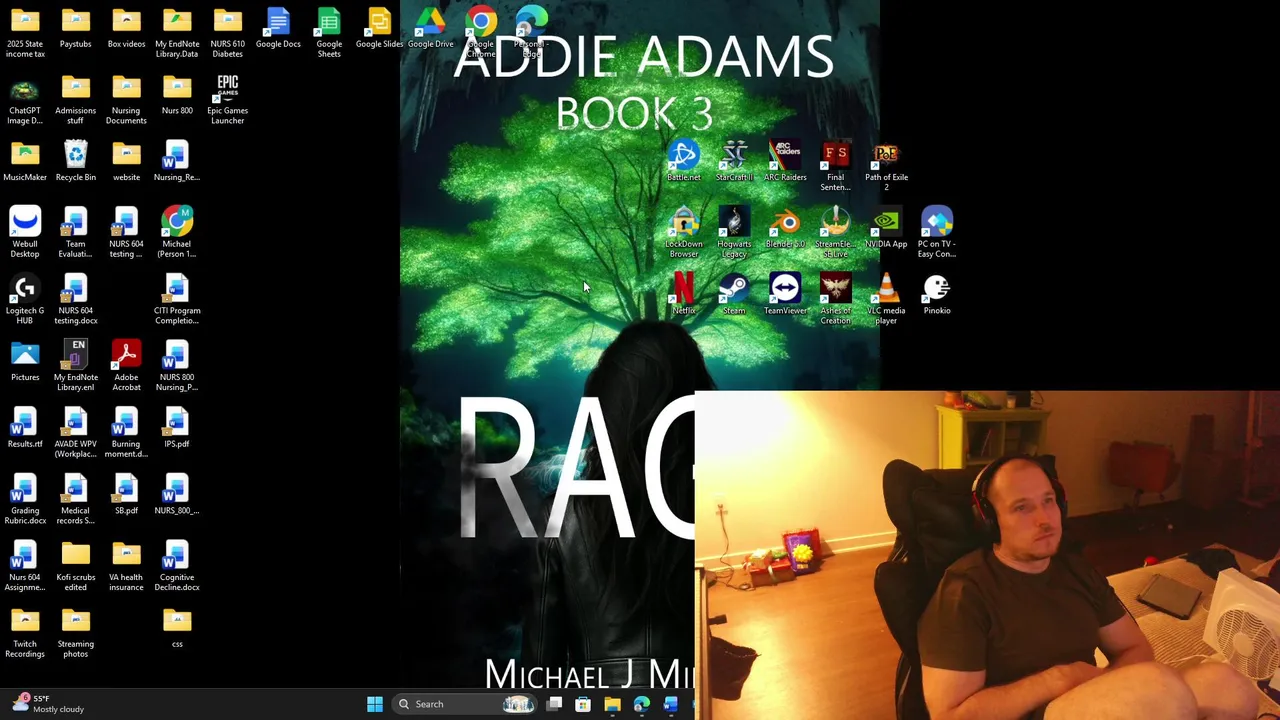Launch the Google Sheets shortcut
Viewport: 1280px width, 720px height.
[x=329, y=32]
